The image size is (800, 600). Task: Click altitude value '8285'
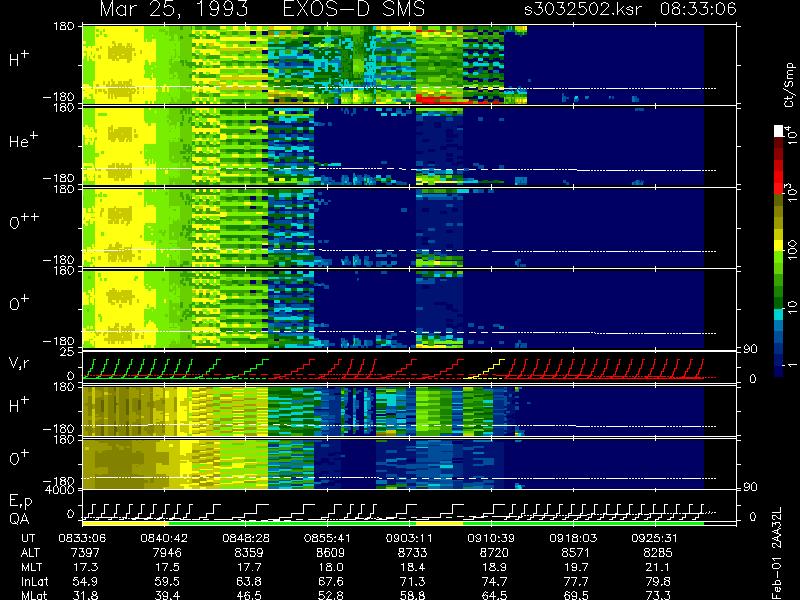pyautogui.click(x=658, y=553)
